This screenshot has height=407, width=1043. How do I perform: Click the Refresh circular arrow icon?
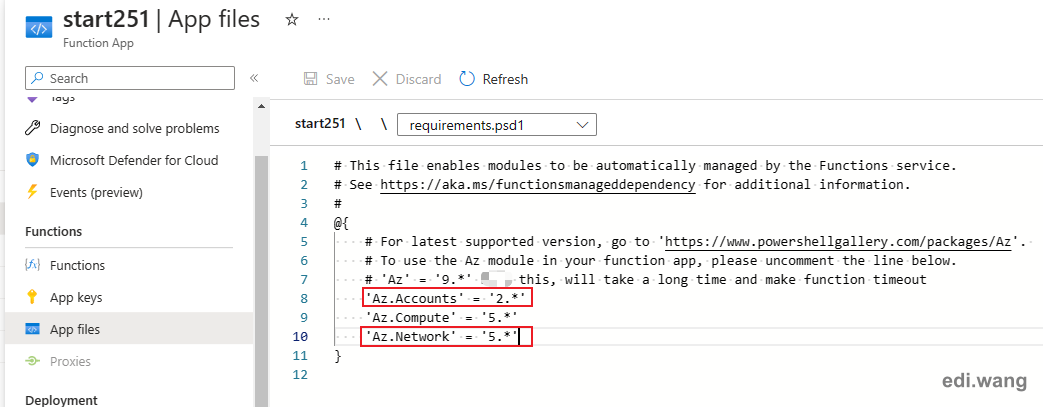tap(467, 79)
